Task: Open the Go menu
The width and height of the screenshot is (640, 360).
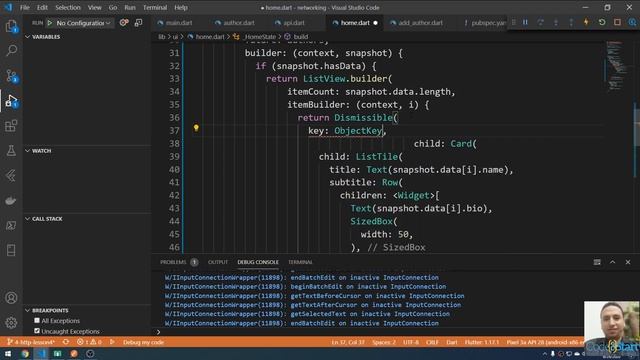Action: tap(113, 7)
